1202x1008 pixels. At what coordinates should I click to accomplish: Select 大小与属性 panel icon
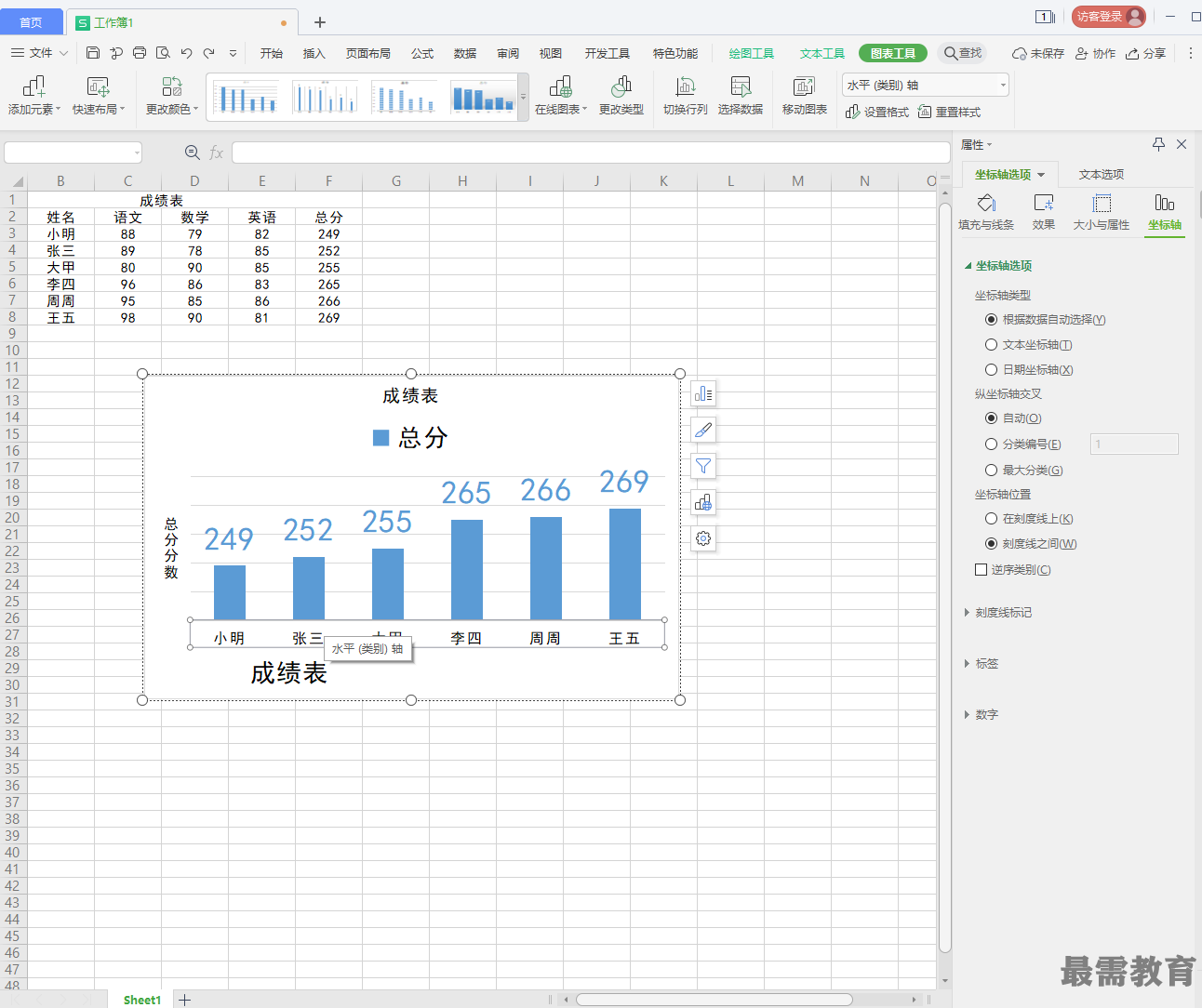click(1102, 212)
